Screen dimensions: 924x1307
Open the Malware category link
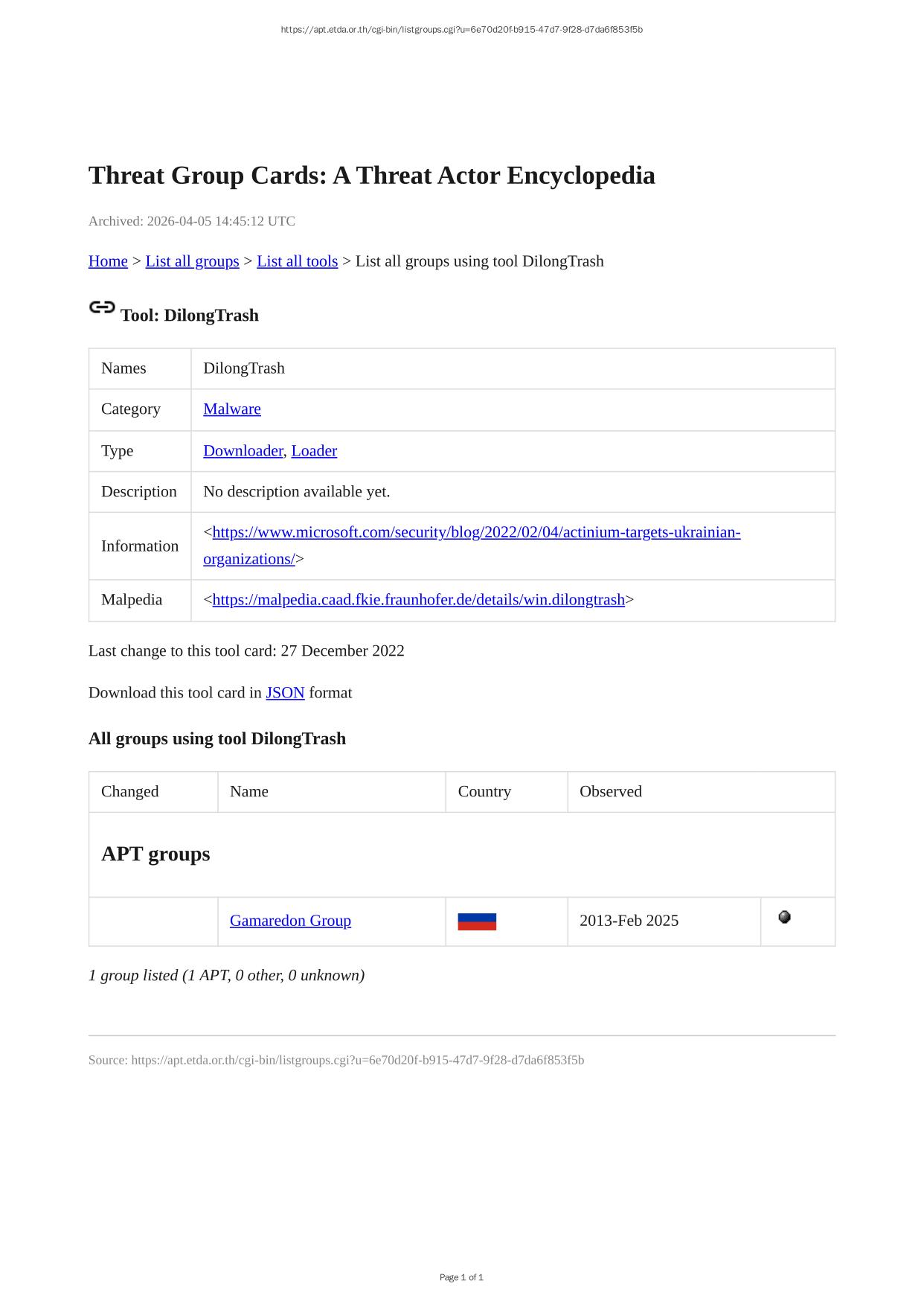pos(232,409)
